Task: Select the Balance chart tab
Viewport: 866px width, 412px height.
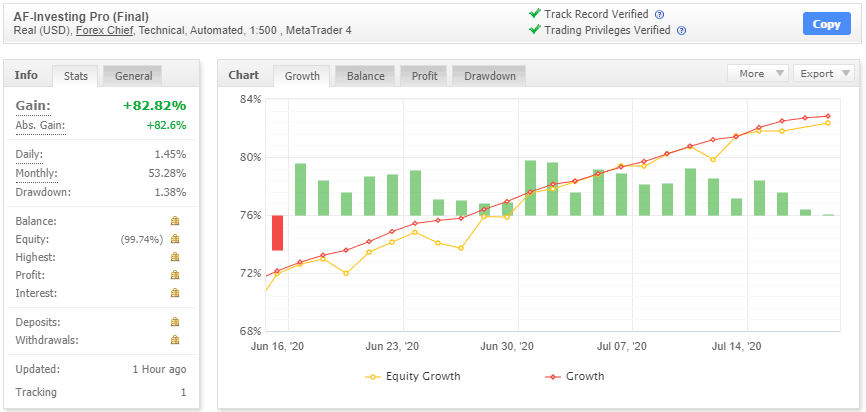Action: click(365, 76)
